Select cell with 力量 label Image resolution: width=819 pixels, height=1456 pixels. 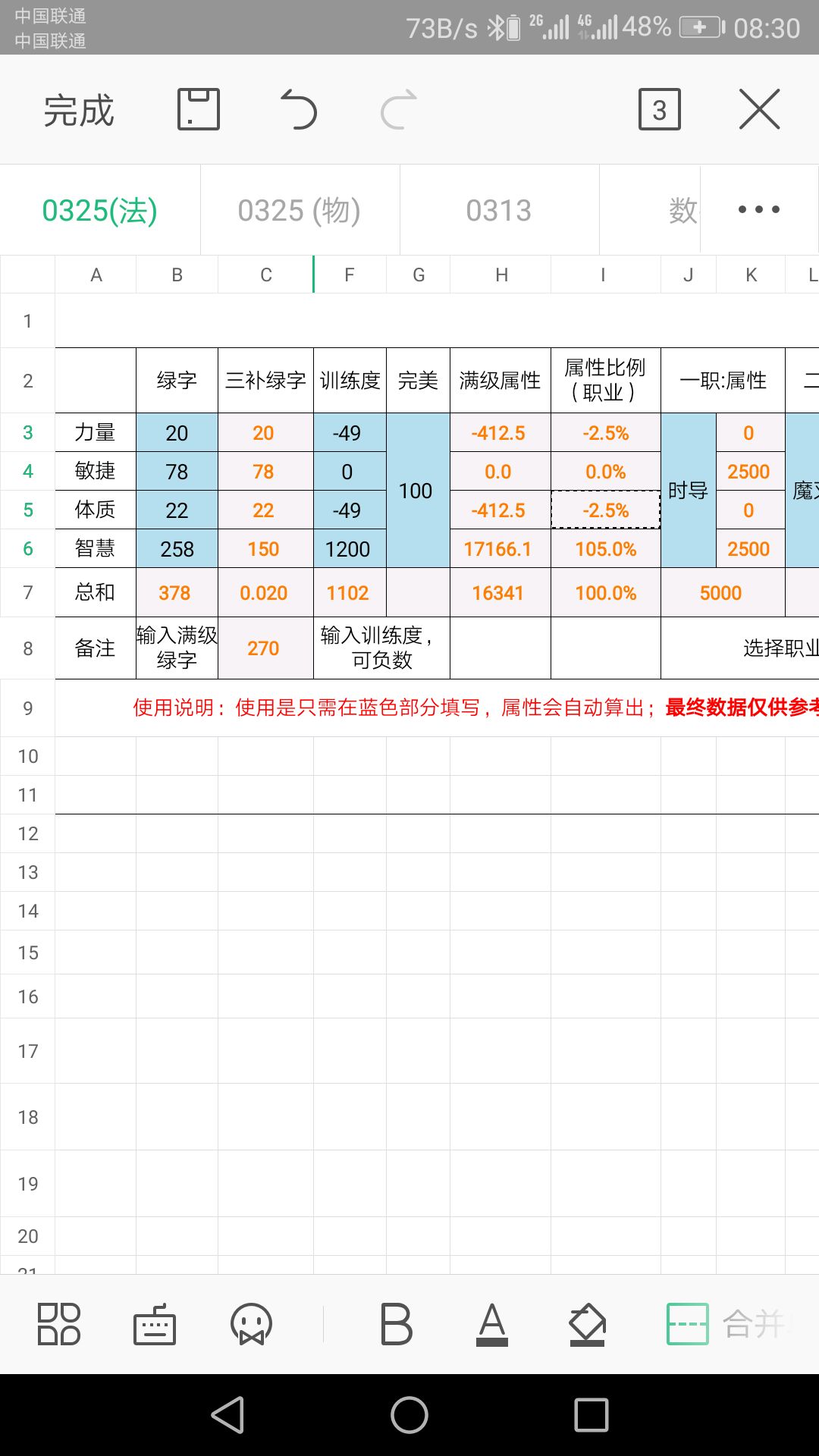pos(96,432)
